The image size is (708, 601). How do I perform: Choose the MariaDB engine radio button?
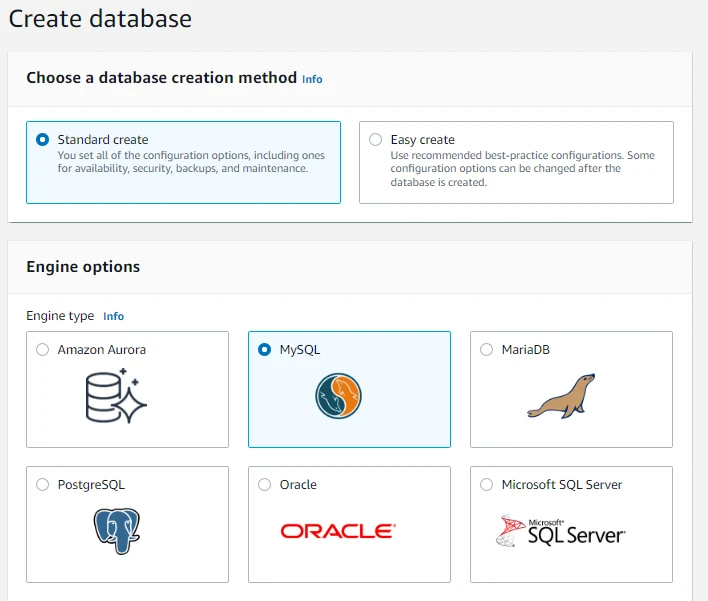point(486,350)
